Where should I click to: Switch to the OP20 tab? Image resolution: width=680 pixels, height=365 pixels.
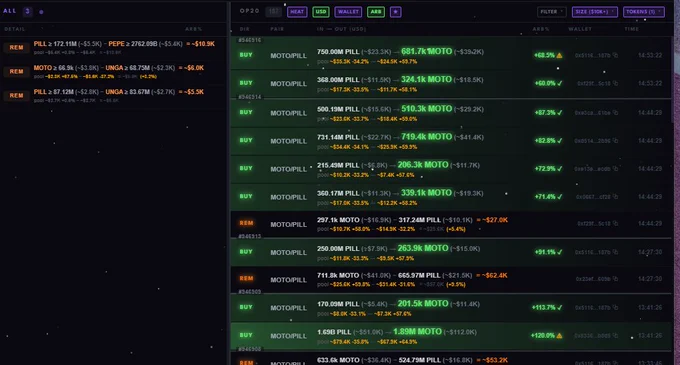click(250, 11)
